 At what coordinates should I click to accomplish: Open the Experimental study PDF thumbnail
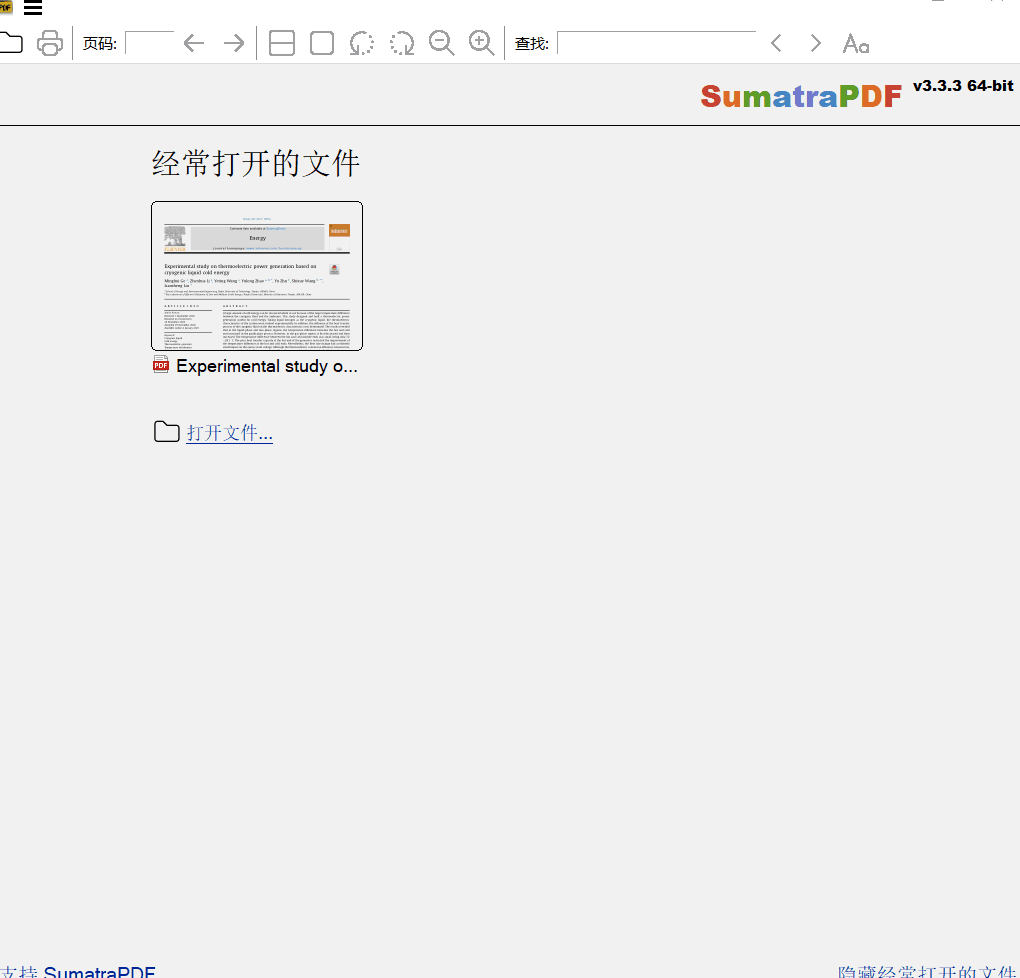tap(256, 276)
